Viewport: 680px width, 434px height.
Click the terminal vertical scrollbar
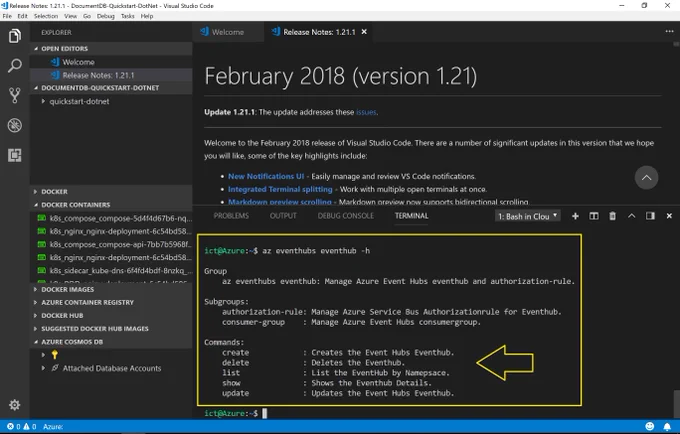[676, 403]
